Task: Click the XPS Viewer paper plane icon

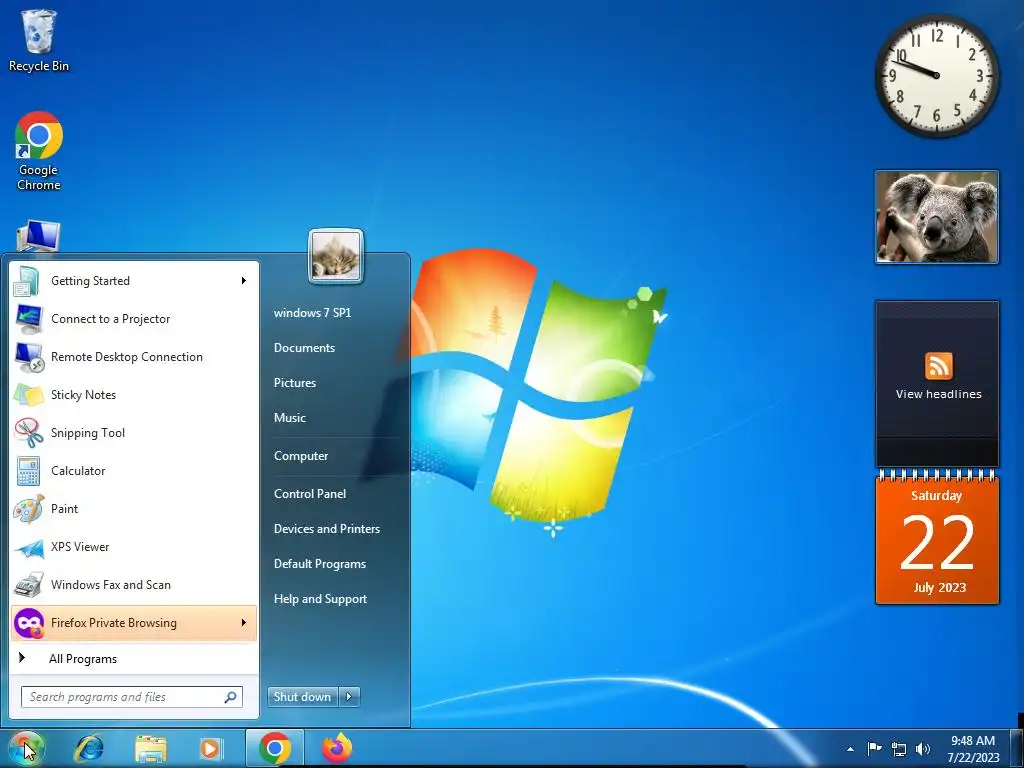Action: 29,547
